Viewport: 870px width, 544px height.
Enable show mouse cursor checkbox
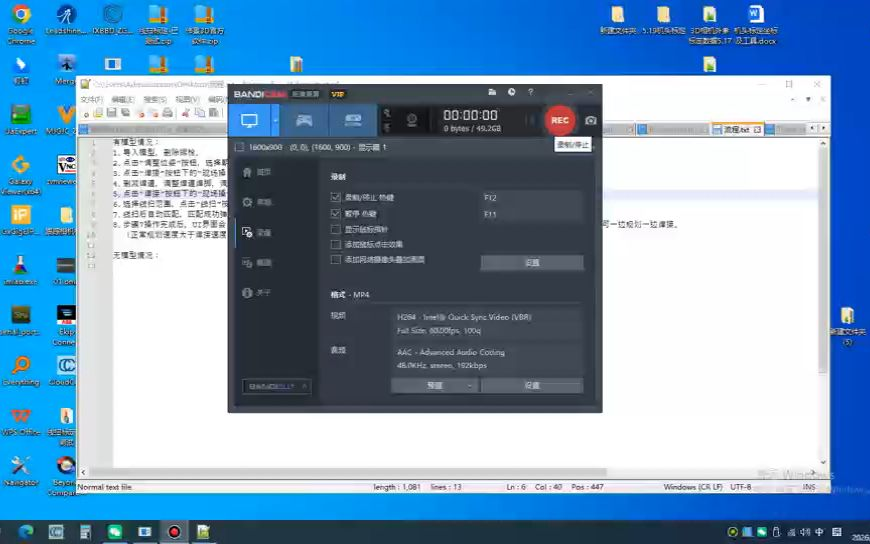[x=335, y=229]
